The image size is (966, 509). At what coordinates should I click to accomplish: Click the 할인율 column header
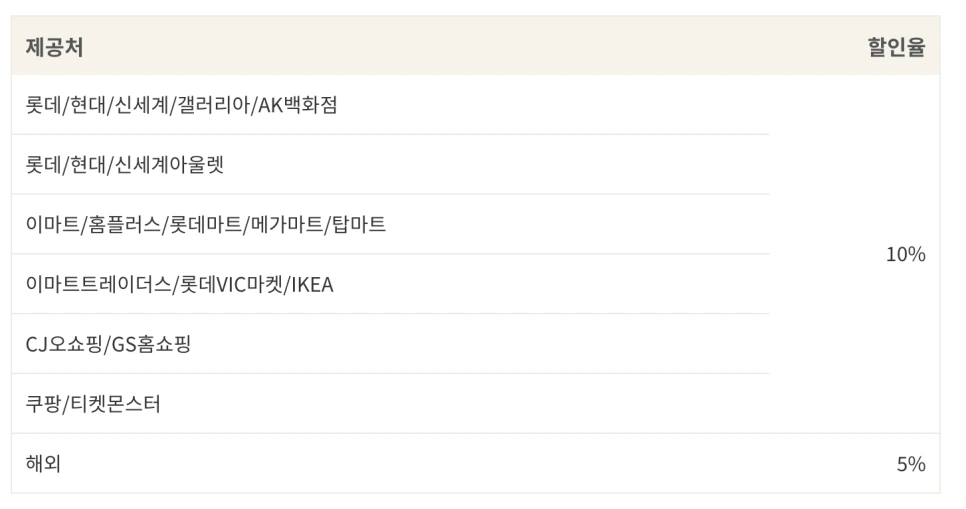point(896,47)
